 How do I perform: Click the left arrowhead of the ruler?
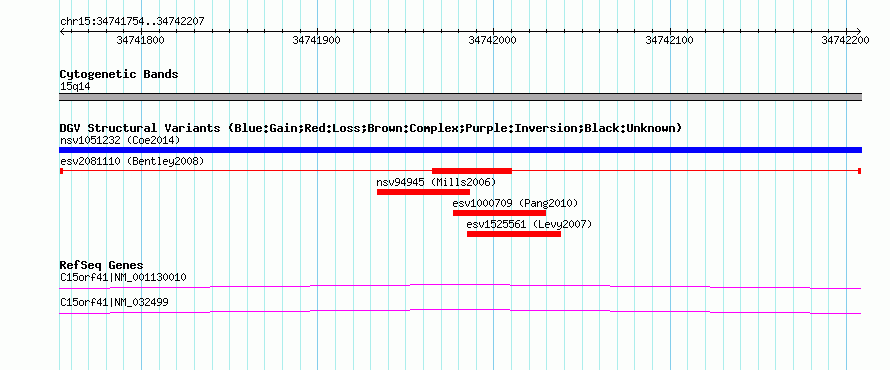click(x=62, y=31)
